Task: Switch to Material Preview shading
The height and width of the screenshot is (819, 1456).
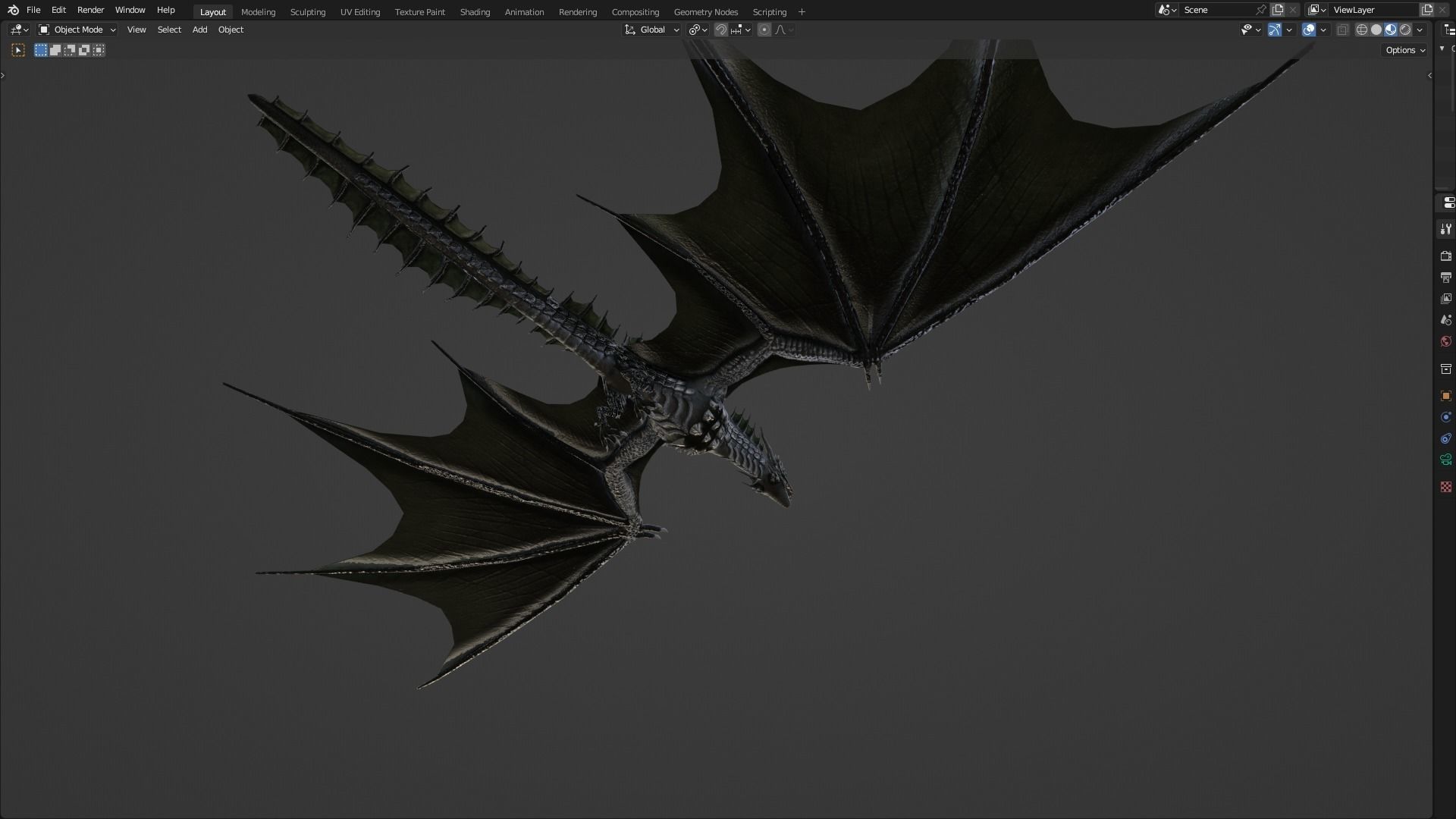Action: click(1391, 30)
